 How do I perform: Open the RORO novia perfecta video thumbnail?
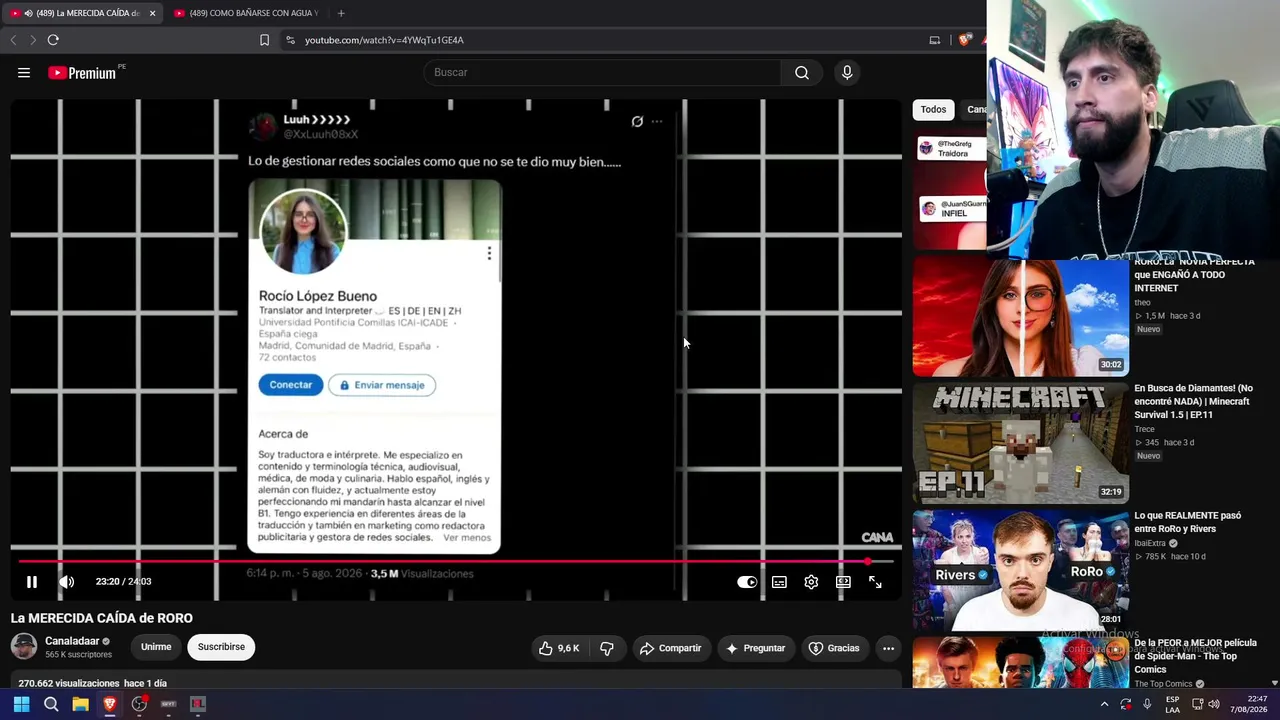[1020, 317]
